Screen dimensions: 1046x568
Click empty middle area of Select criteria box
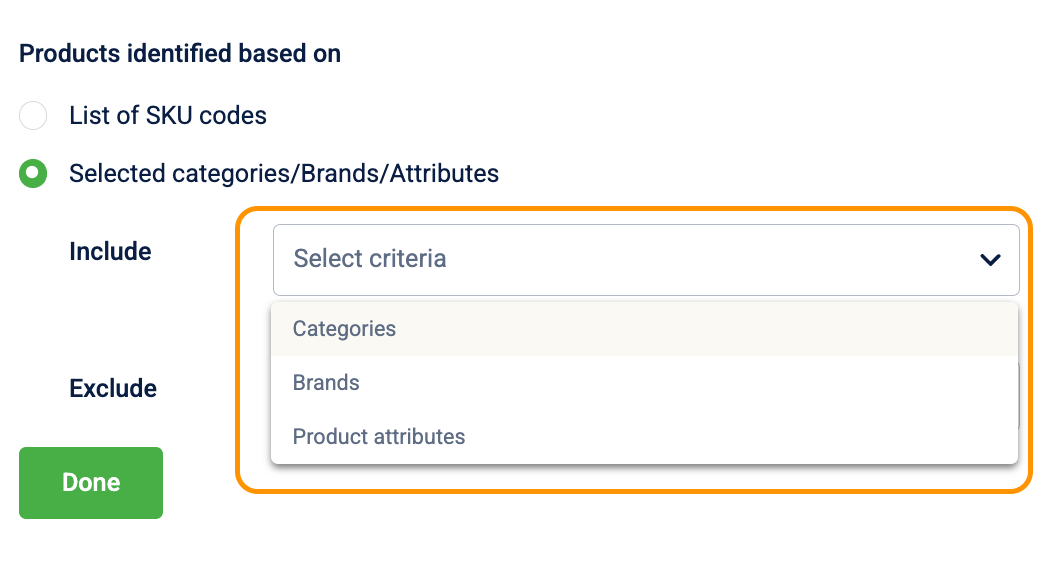coord(700,260)
